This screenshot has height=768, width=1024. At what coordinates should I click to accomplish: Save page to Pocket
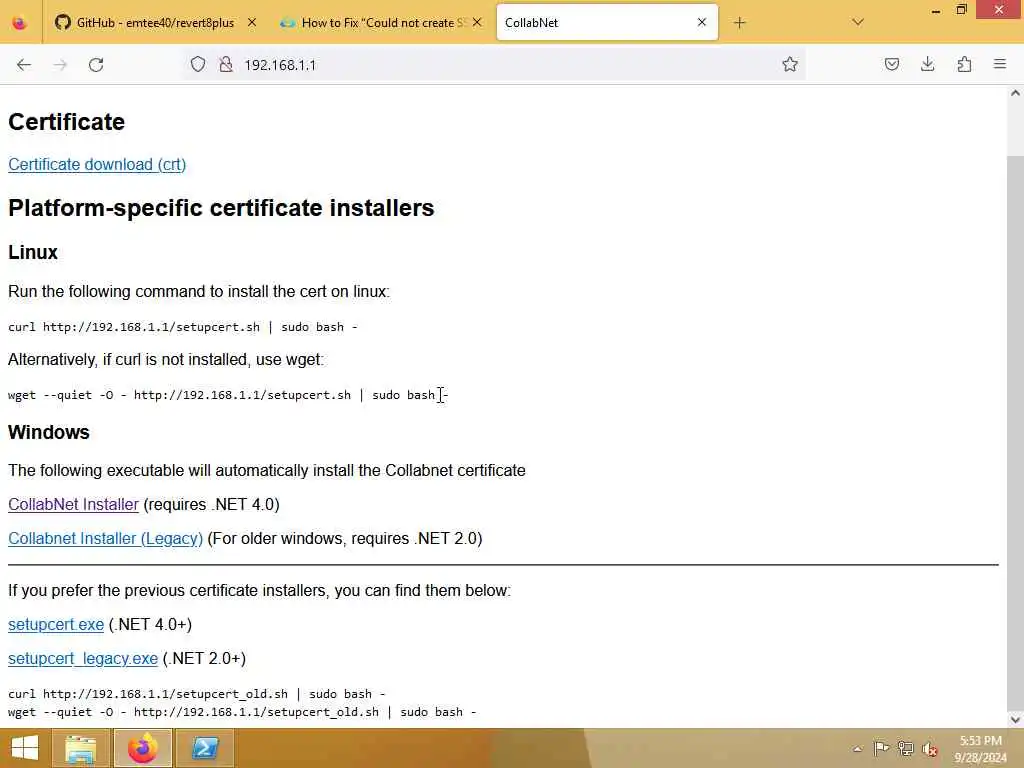pyautogui.click(x=891, y=64)
